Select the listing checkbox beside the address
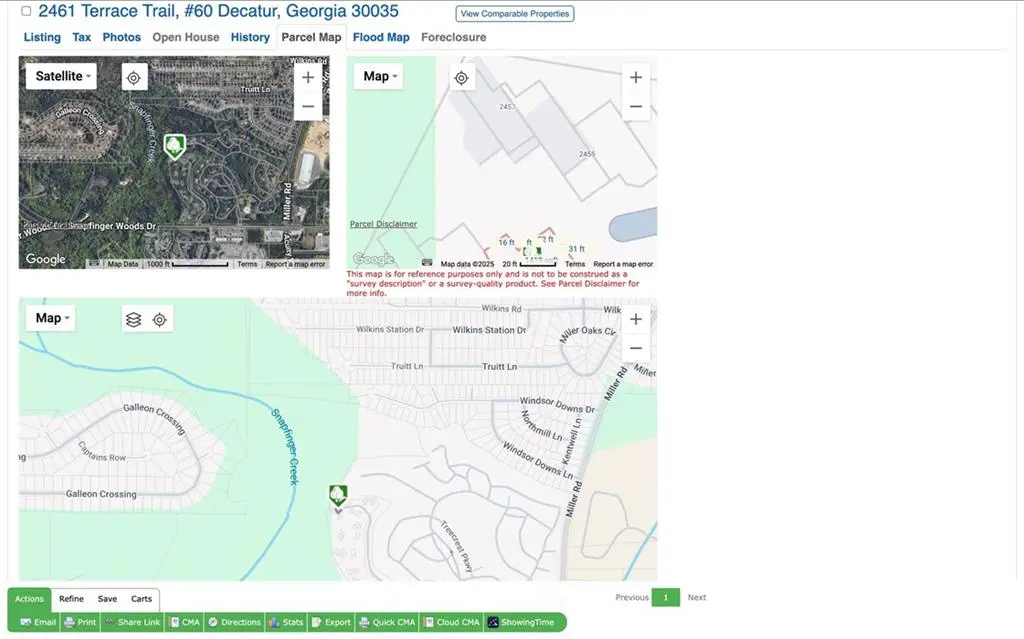The height and width of the screenshot is (639, 1024). point(26,12)
